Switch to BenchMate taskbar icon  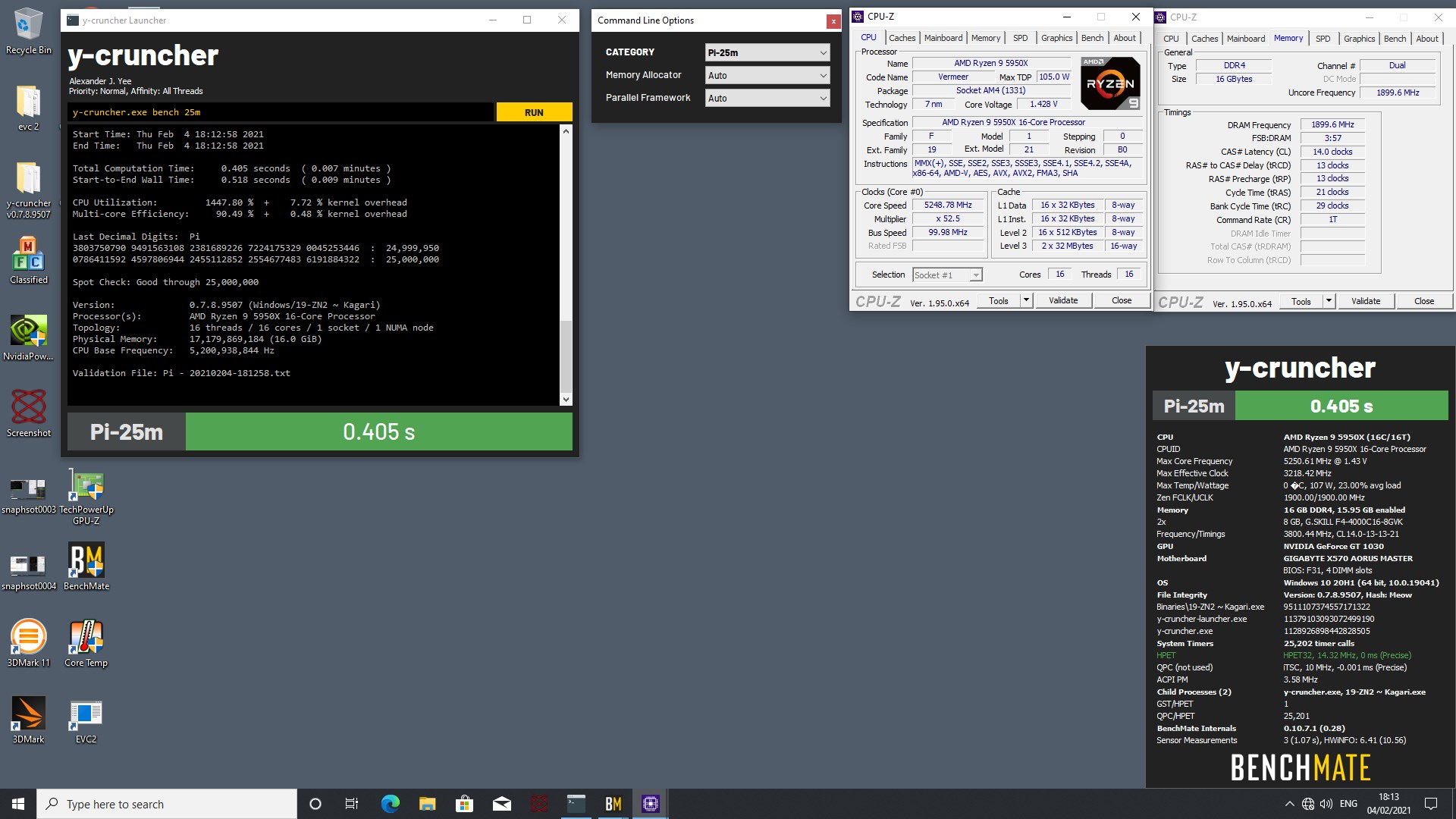[x=613, y=804]
